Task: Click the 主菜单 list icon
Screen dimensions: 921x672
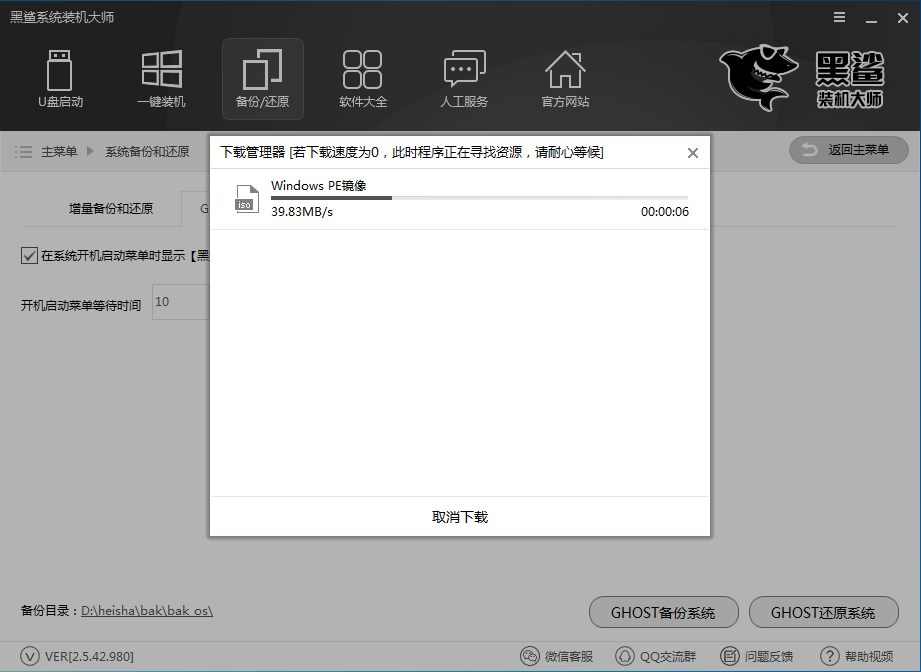Action: click(23, 151)
